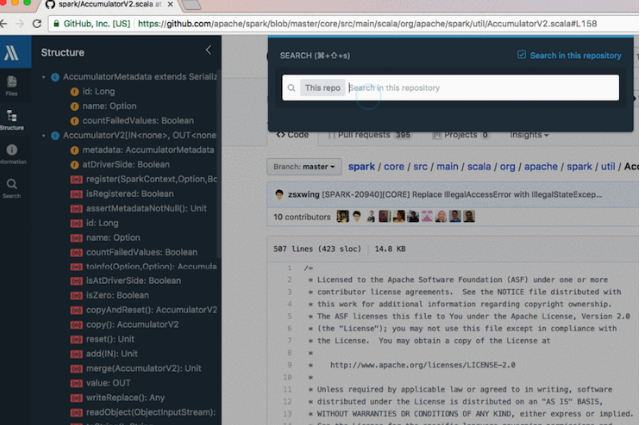Select isZero: Boolean method
The image size is (641, 425).
pos(117,295)
